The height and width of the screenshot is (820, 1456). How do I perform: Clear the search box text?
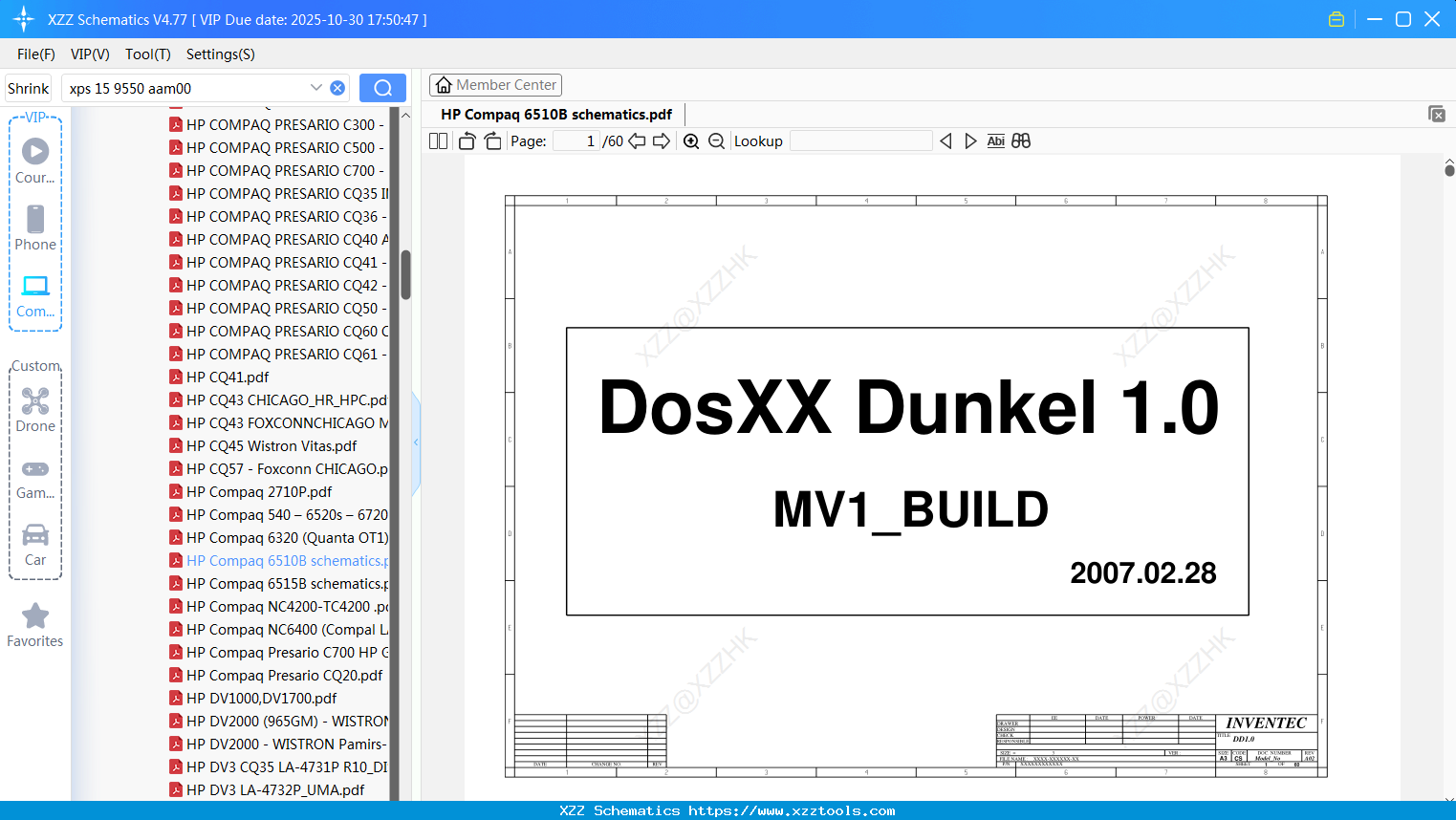point(337,88)
